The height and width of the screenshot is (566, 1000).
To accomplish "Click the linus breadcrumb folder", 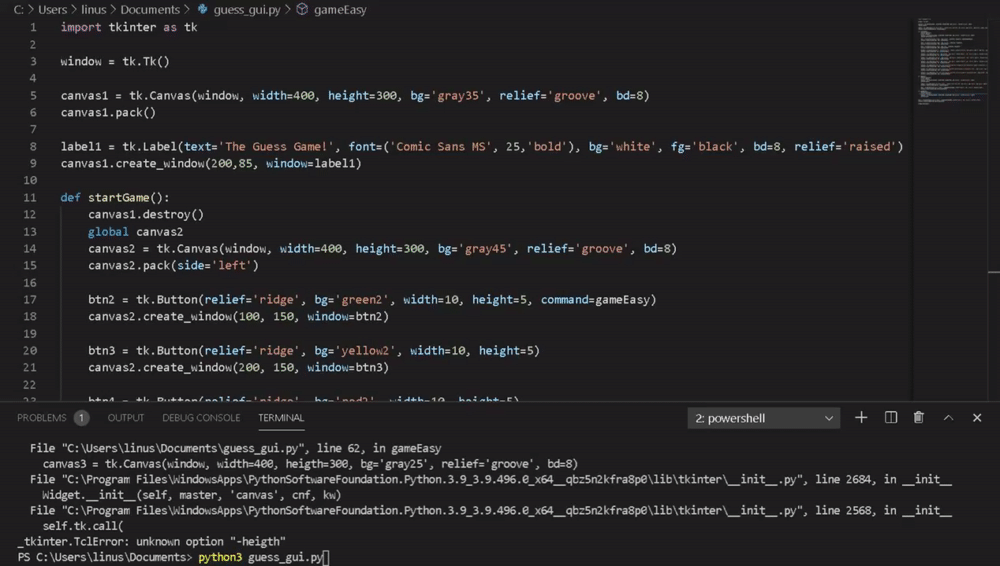I will pyautogui.click(x=93, y=10).
